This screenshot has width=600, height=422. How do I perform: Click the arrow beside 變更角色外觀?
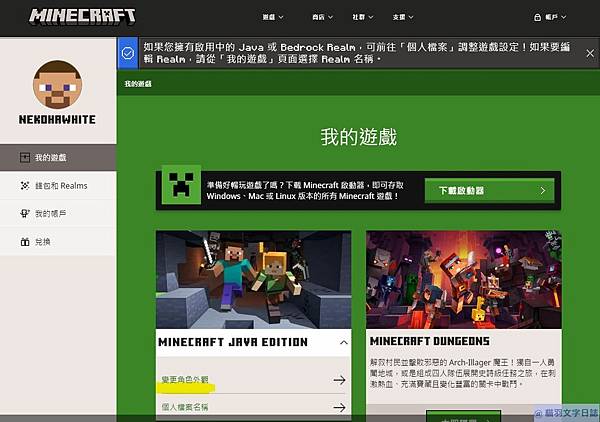[339, 380]
